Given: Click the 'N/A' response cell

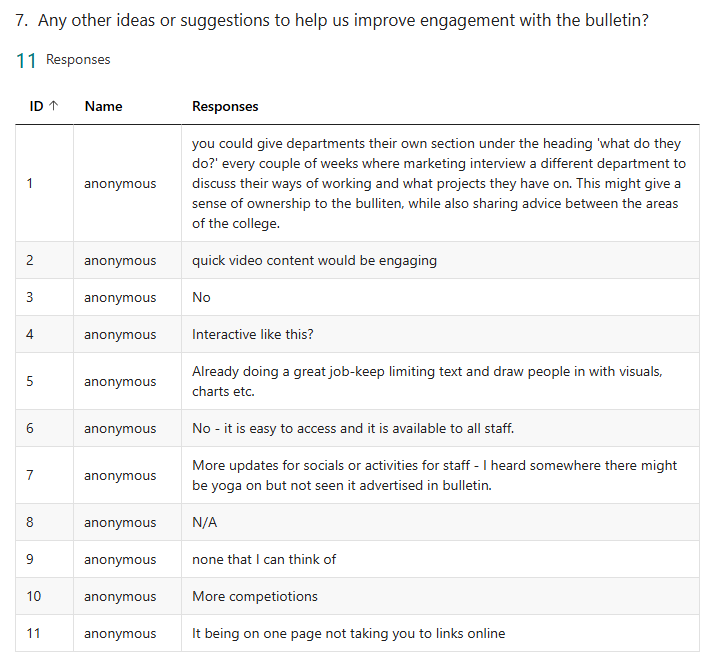Looking at the screenshot, I should [205, 523].
